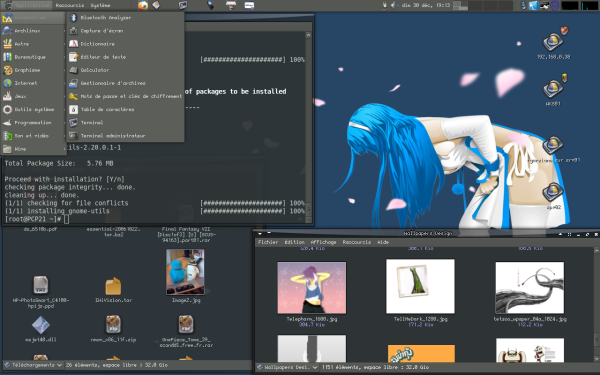Select the msjet40.dll file icon

tap(41, 325)
